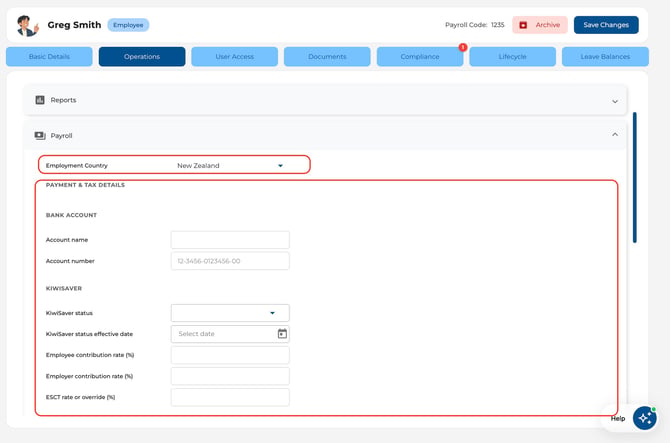Image resolution: width=670 pixels, height=443 pixels.
Task: Open the KiwiSaver status dropdown
Action: coord(230,313)
